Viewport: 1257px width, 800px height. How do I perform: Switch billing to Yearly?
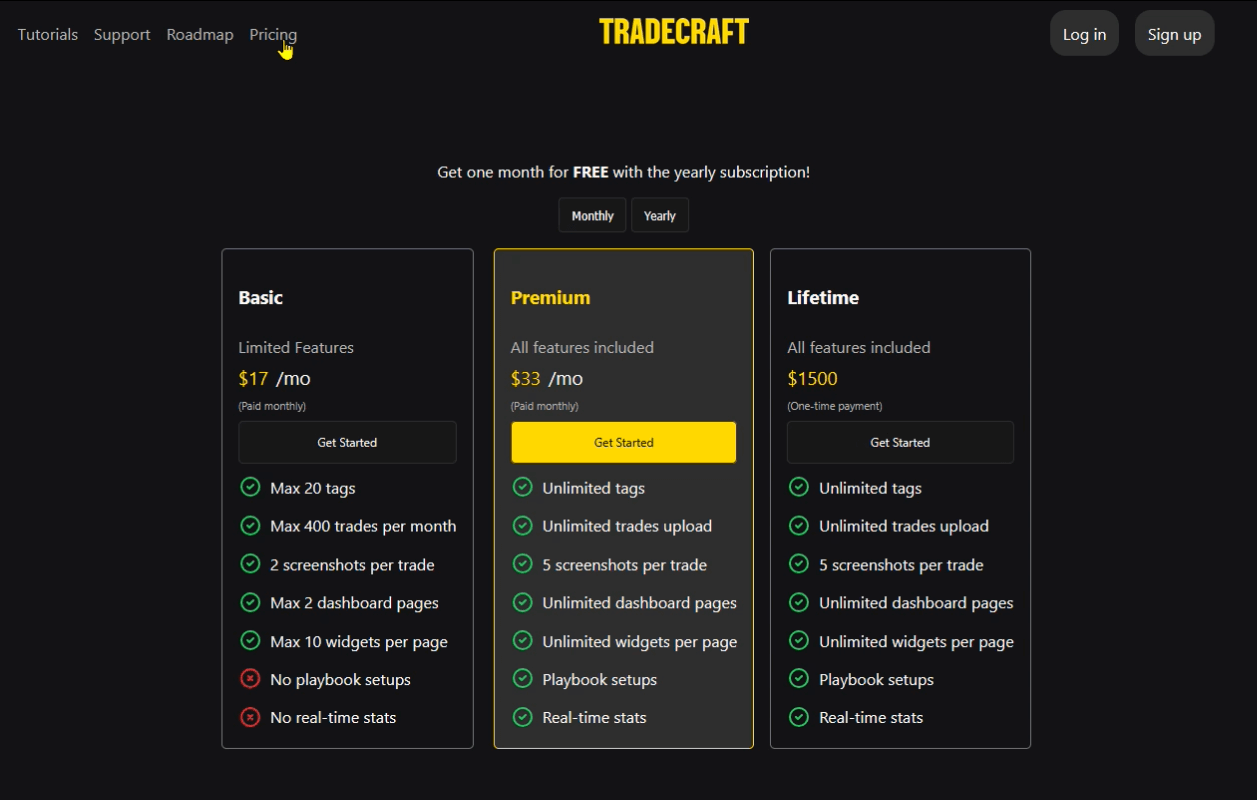(660, 215)
